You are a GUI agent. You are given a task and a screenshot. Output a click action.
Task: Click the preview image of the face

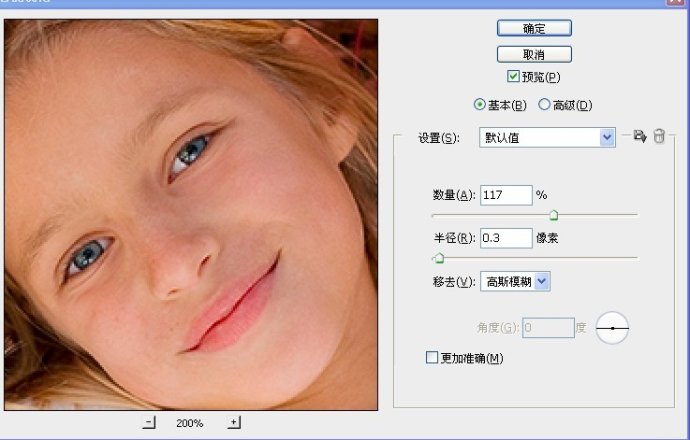point(191,215)
